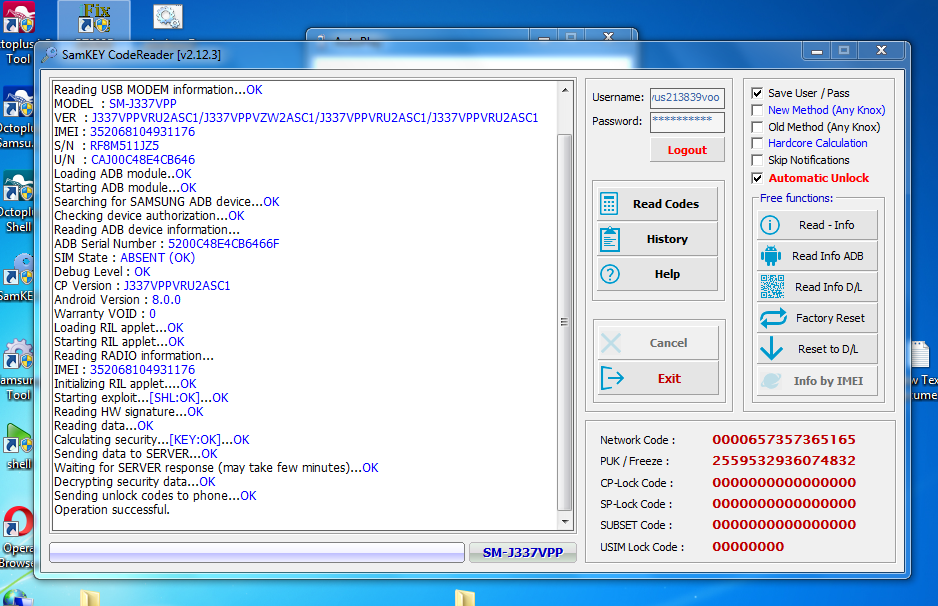Click the Read Codes button
This screenshot has width=938, height=606.
(x=657, y=204)
